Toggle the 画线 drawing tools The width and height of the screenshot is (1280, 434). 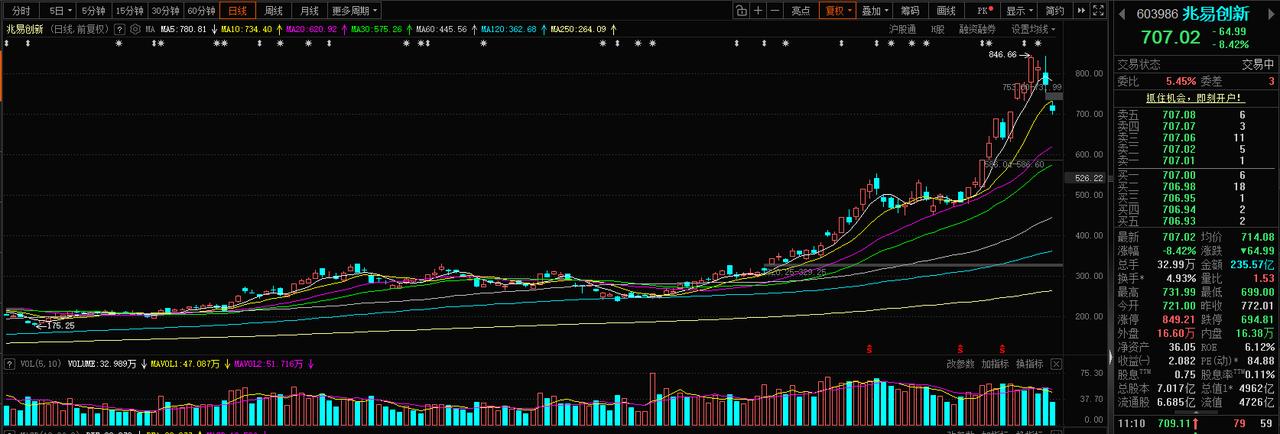(946, 11)
